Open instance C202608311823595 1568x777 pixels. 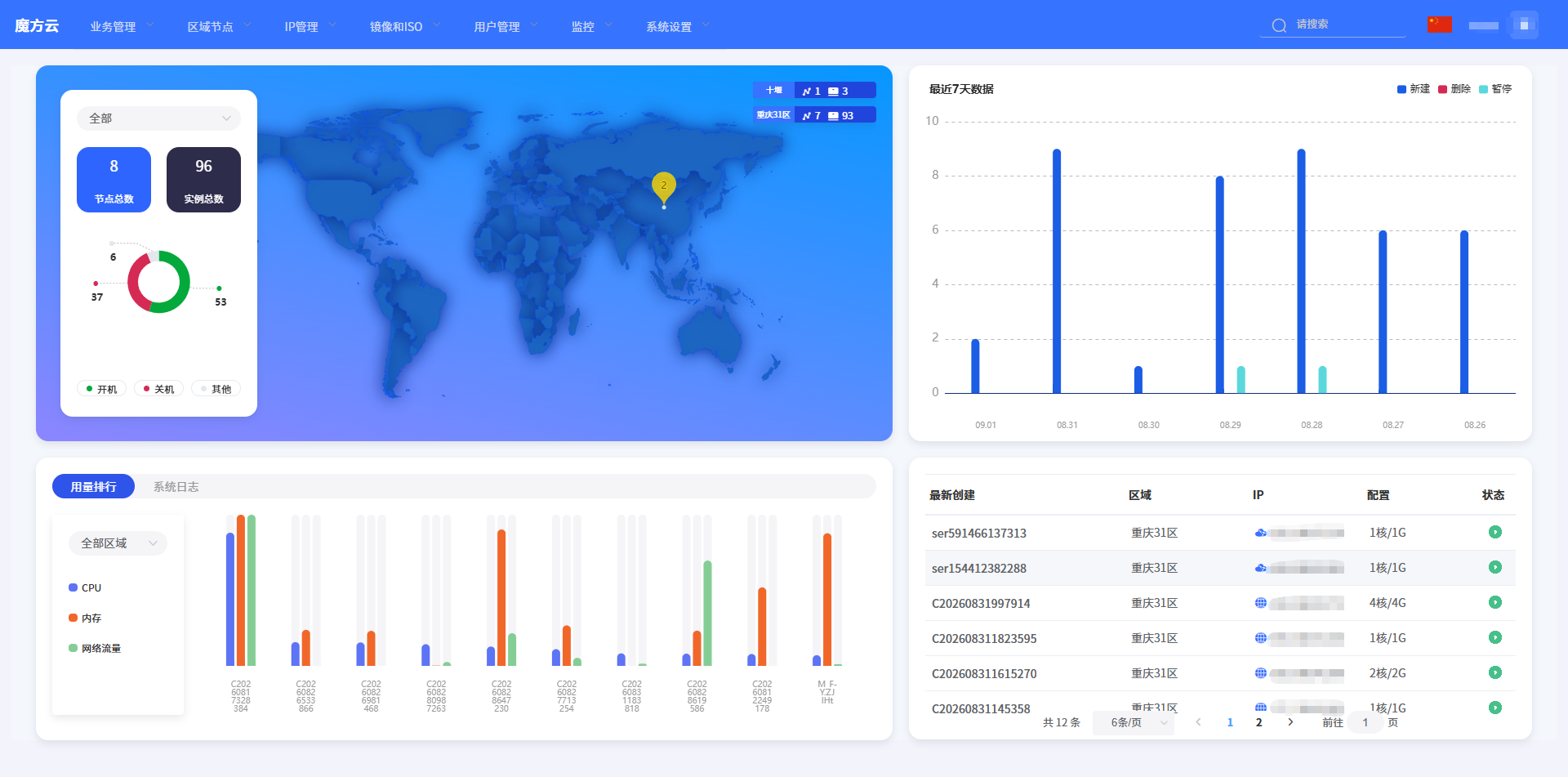pos(984,638)
